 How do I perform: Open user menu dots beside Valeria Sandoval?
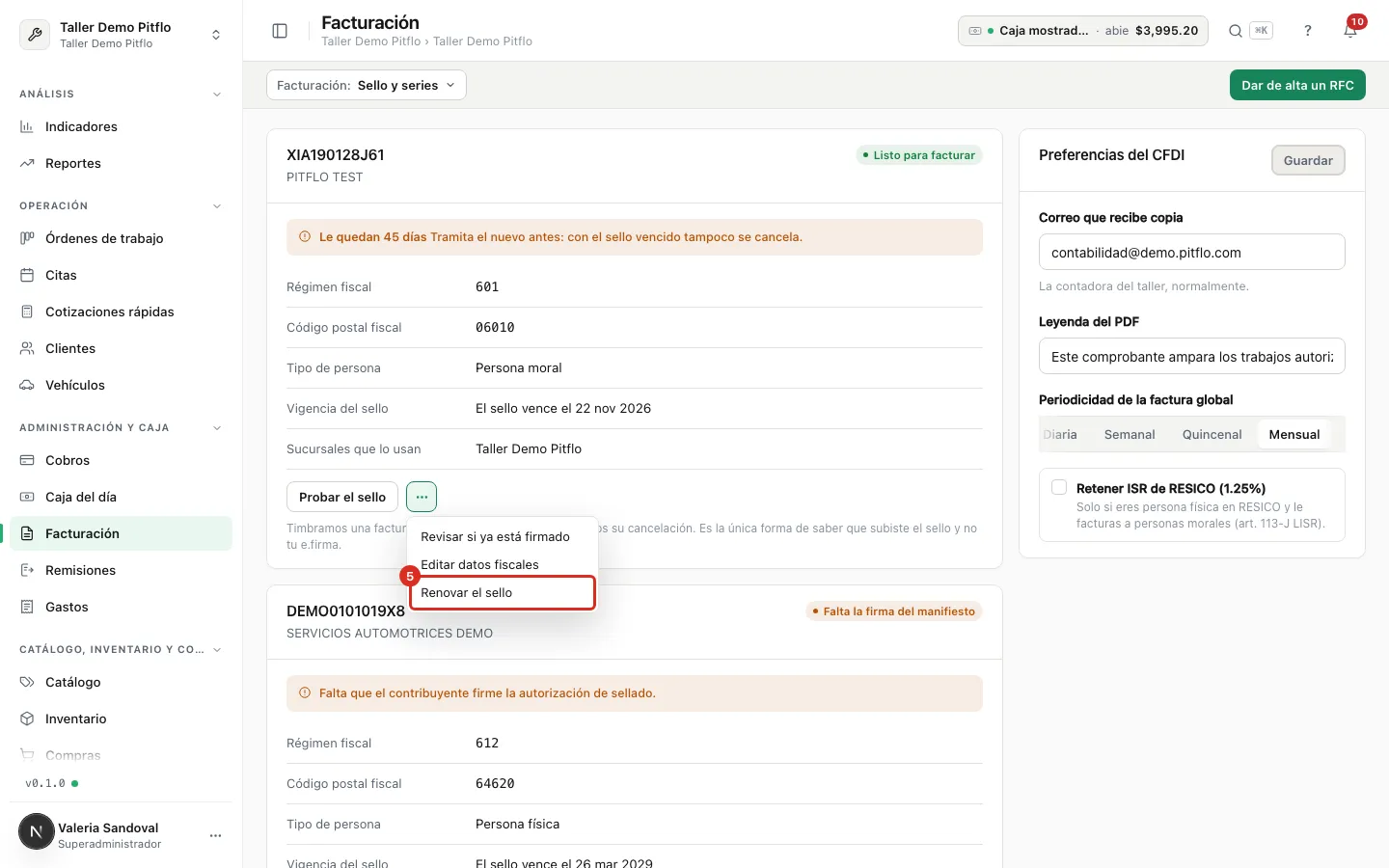[x=215, y=835]
